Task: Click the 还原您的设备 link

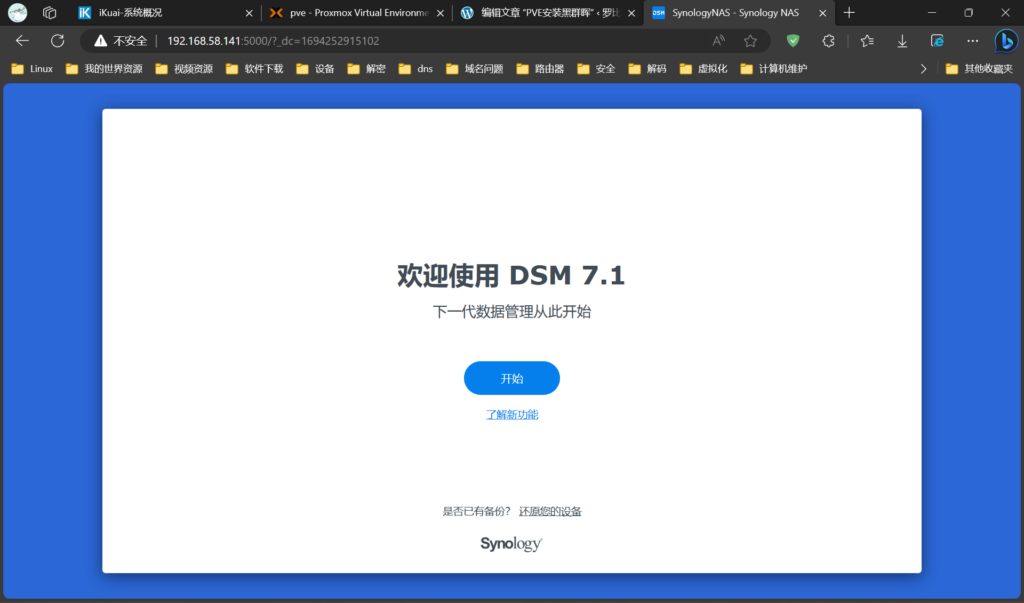Action: pos(550,511)
